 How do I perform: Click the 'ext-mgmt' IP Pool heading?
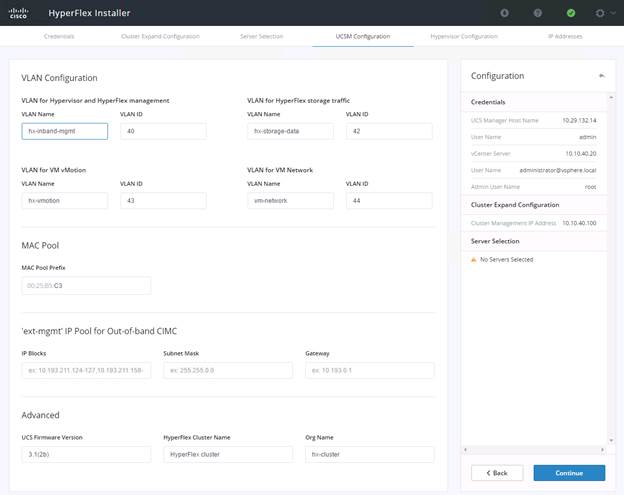click(x=99, y=331)
